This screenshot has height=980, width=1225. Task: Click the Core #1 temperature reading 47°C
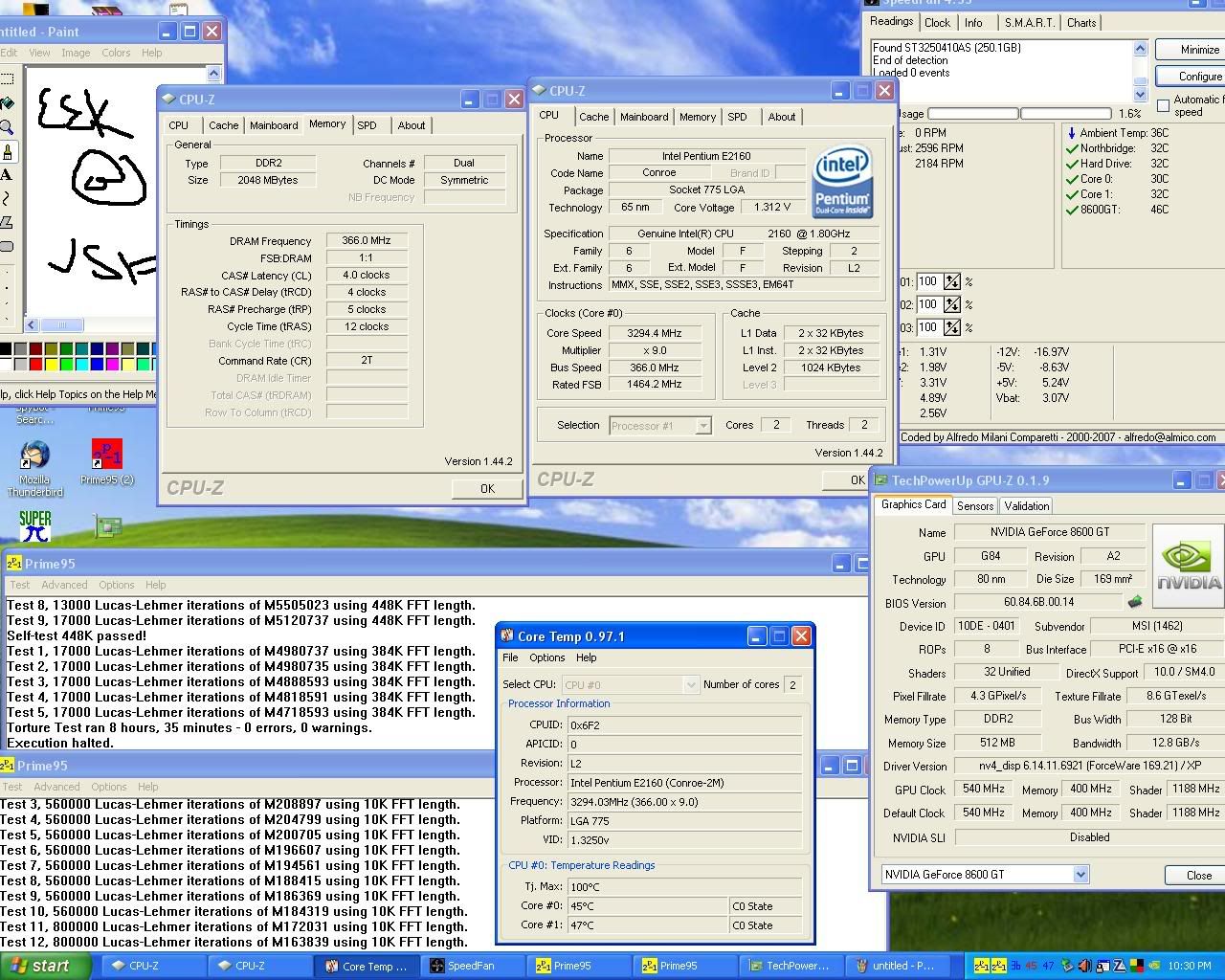click(648, 924)
